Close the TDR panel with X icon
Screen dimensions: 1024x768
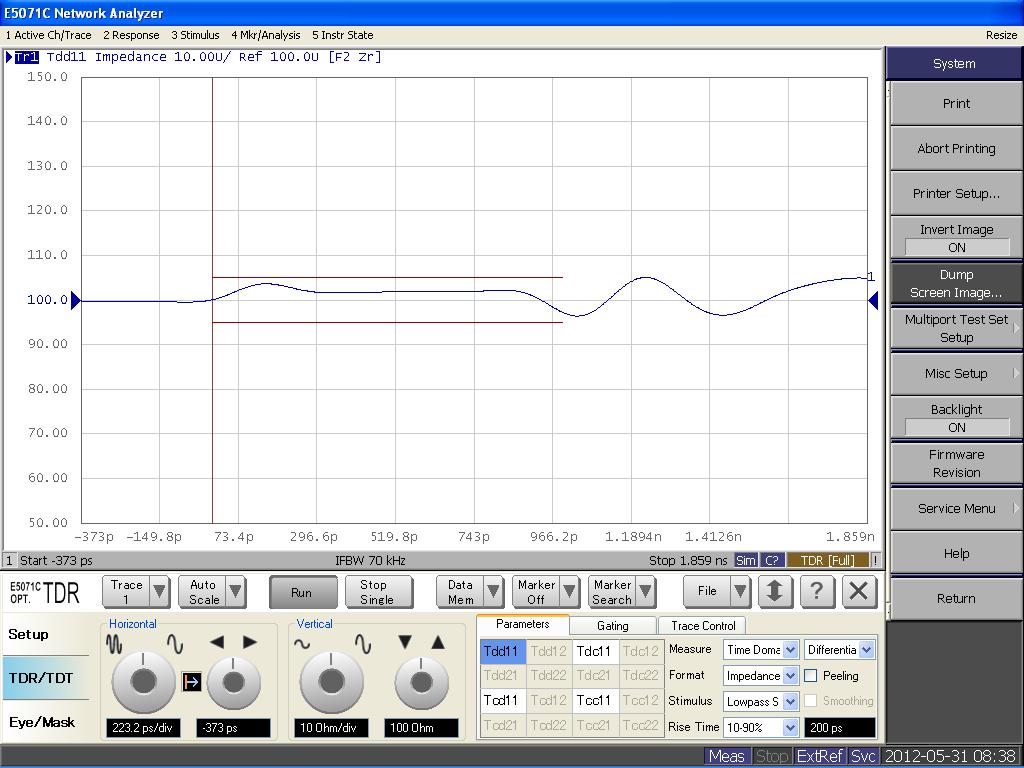(858, 591)
